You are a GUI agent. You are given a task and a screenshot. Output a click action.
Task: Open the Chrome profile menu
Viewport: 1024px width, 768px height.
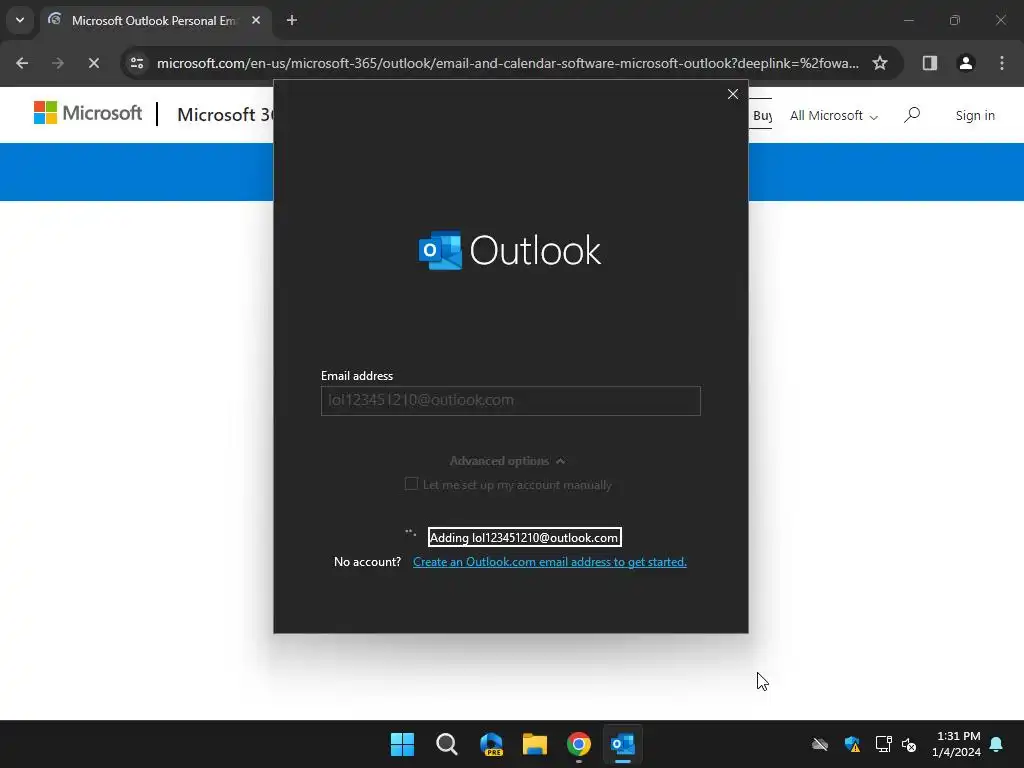point(966,63)
